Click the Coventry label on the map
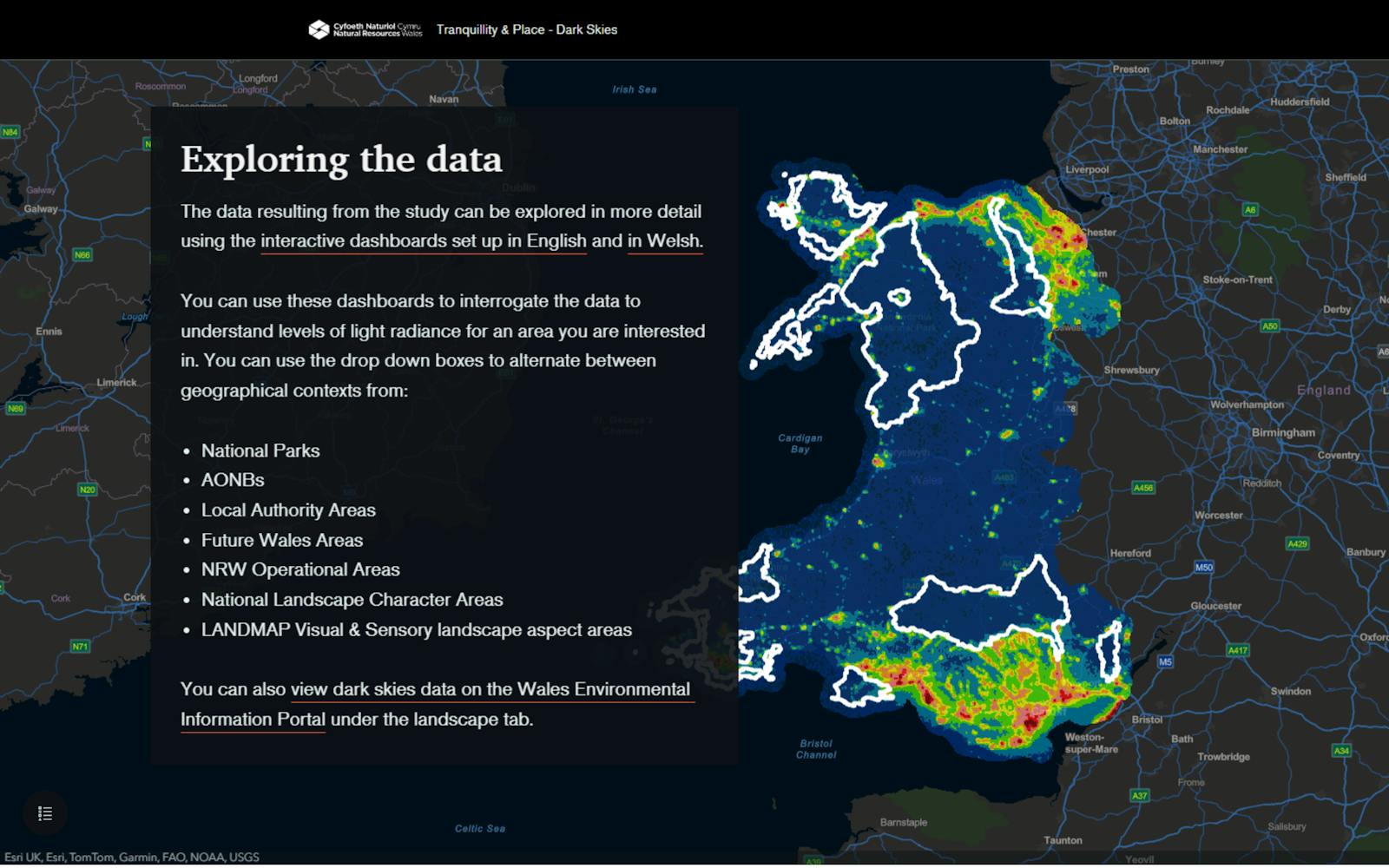This screenshot has height=868, width=1389. [1338, 455]
